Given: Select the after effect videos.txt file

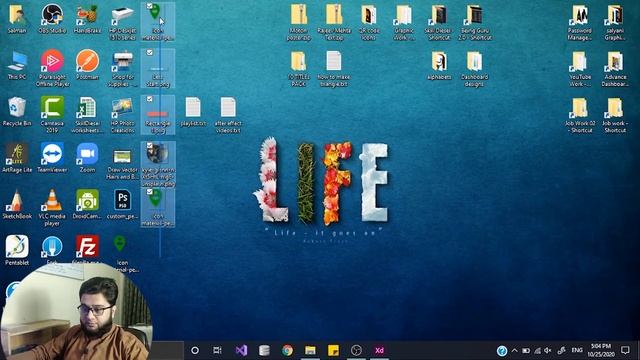Looking at the screenshot, I should point(228,115).
